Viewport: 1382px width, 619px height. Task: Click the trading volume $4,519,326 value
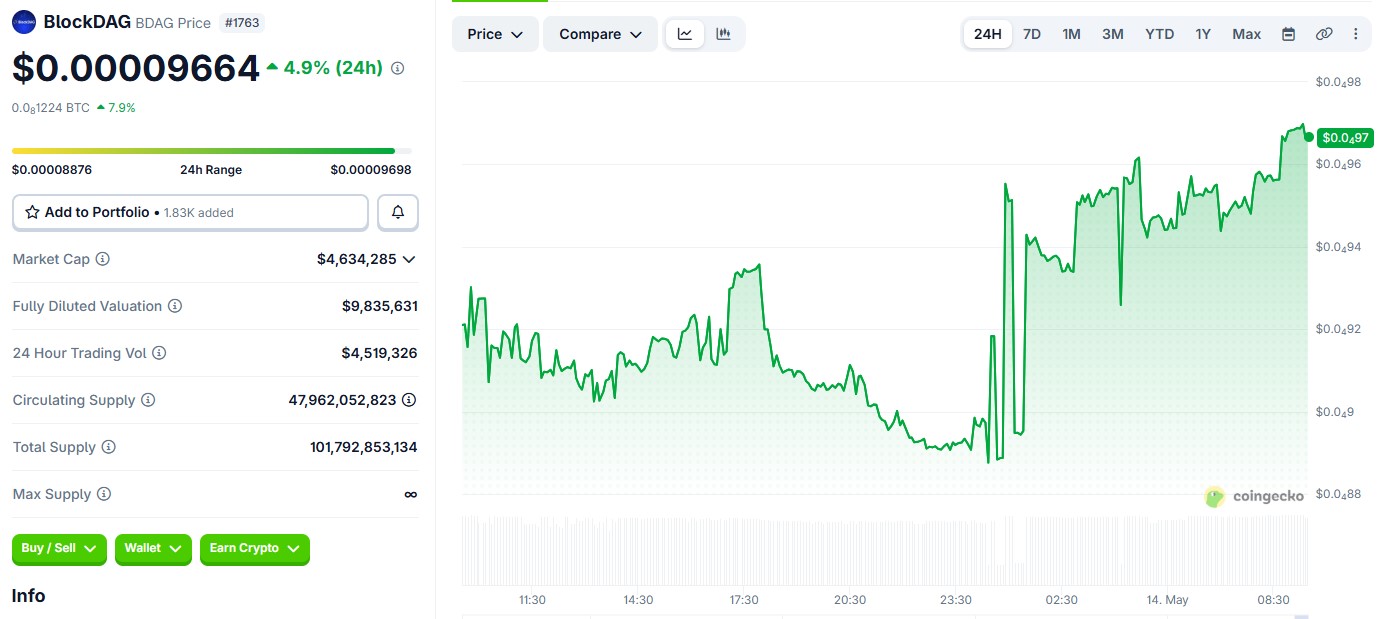(380, 353)
